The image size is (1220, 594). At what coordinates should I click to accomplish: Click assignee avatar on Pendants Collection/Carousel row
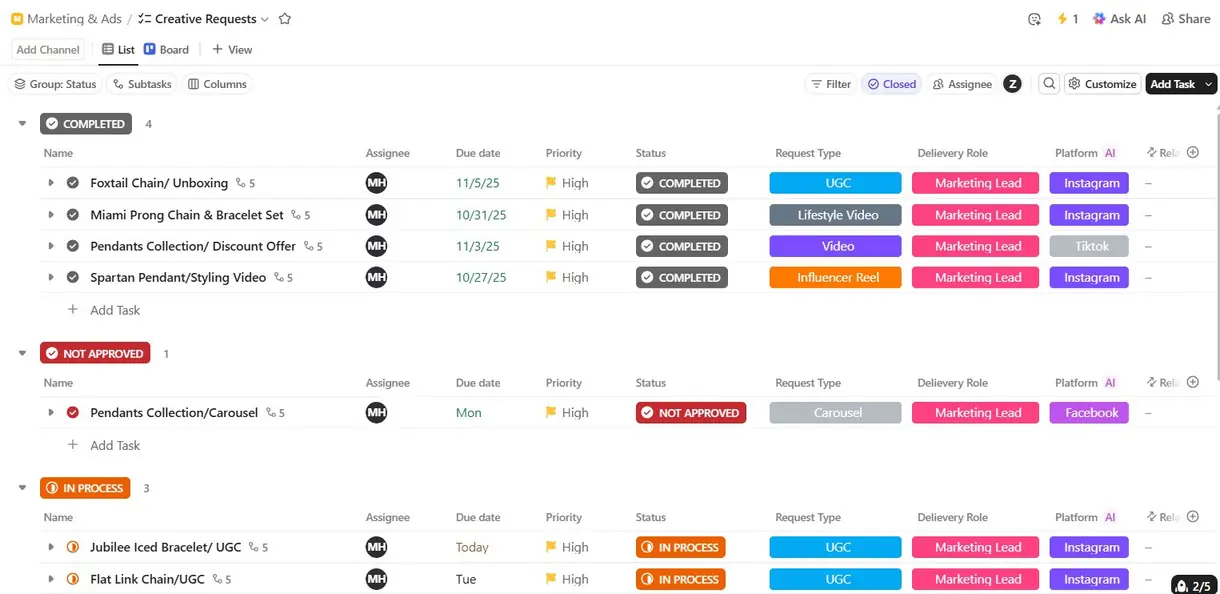click(x=376, y=412)
